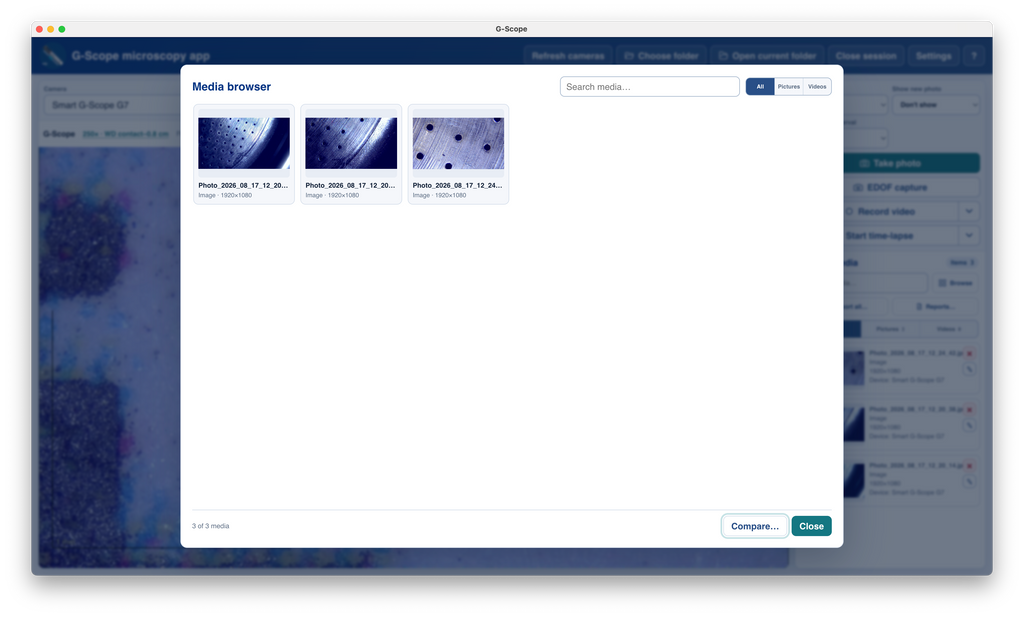Click the G-Scope microscope logo icon

(x=53, y=56)
